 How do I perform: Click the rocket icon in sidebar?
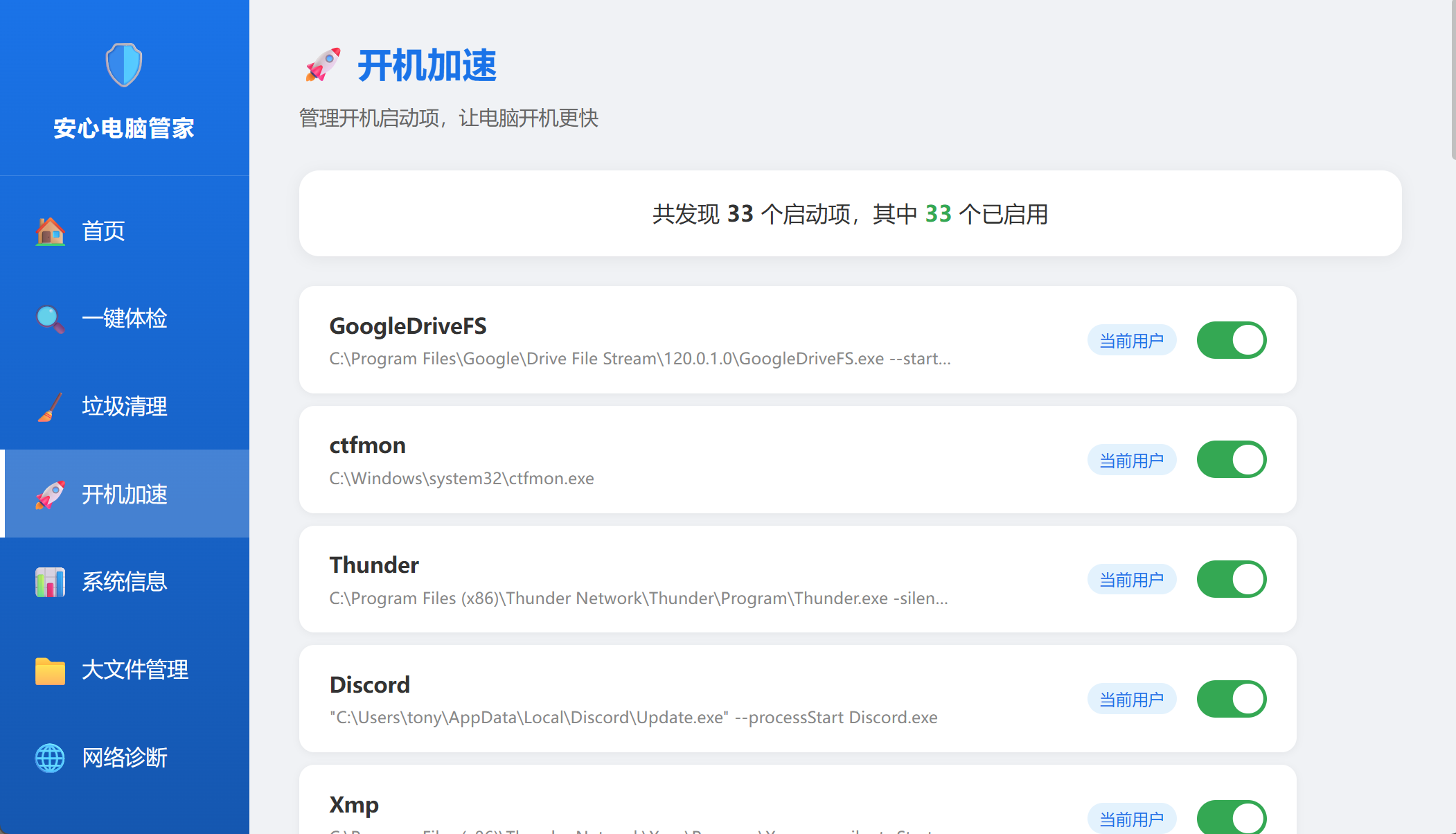point(50,495)
